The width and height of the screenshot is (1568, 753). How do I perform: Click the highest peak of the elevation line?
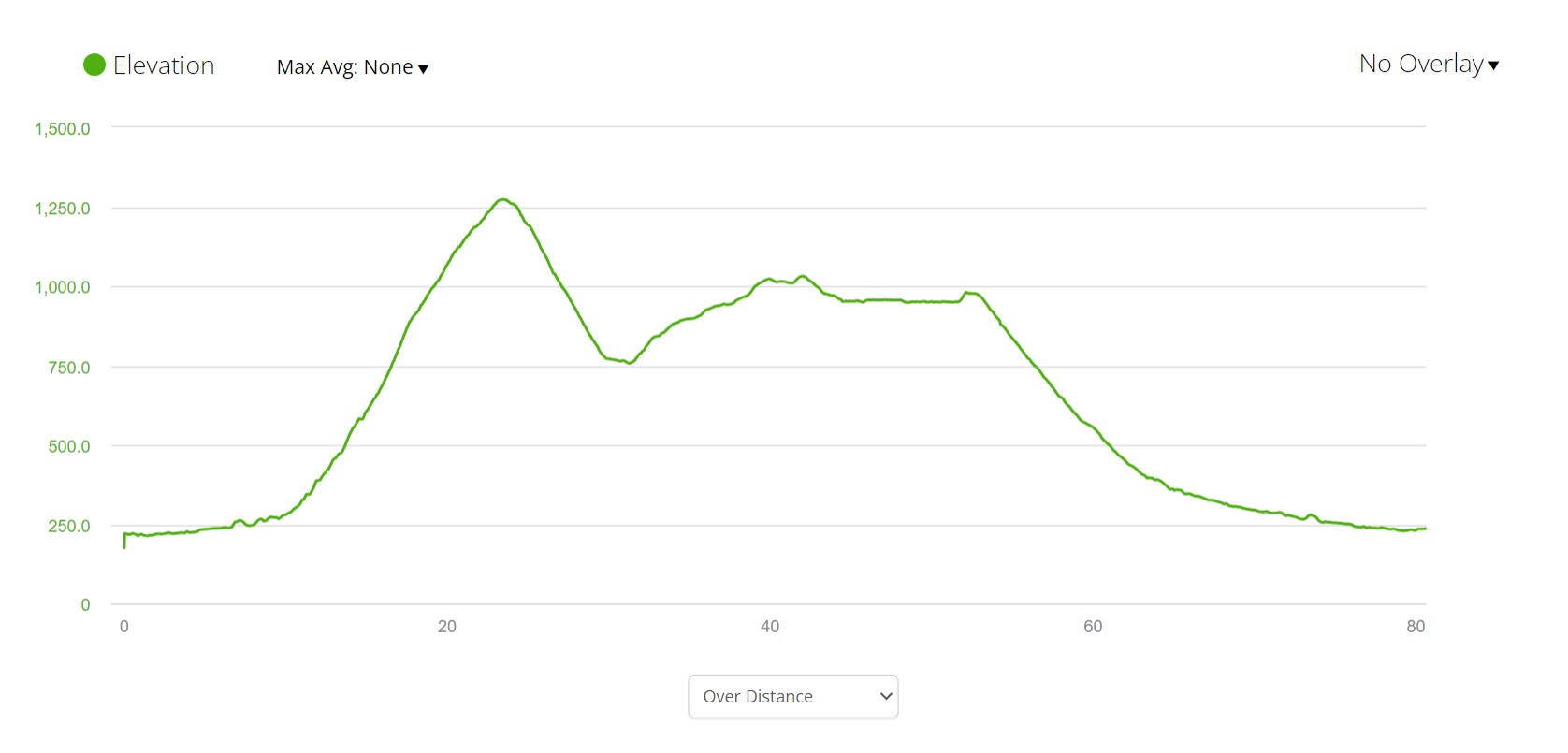coord(502,199)
